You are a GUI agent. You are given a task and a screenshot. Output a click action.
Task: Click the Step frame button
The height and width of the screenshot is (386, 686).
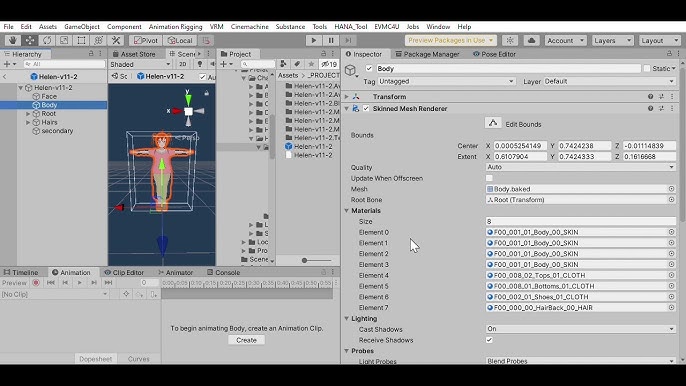[348, 40]
